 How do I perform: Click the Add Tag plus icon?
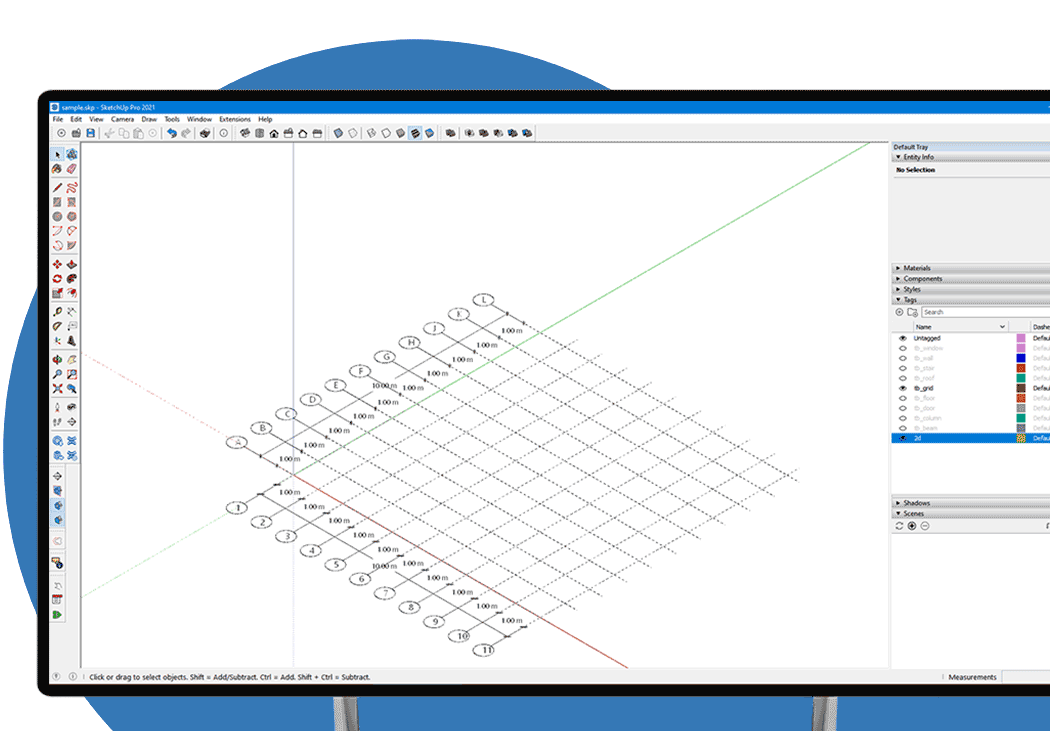[899, 312]
